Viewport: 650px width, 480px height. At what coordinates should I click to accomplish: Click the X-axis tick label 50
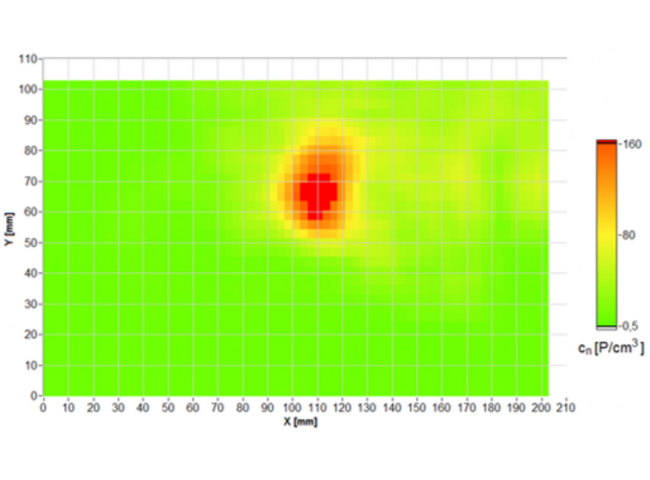tap(168, 408)
